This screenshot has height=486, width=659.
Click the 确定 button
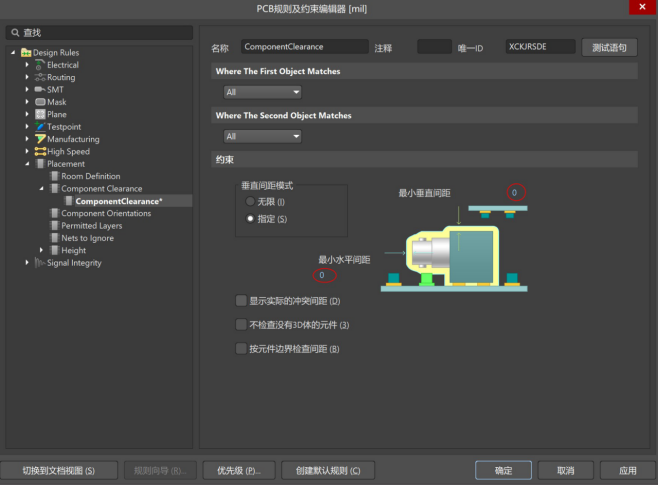pyautogui.click(x=503, y=470)
